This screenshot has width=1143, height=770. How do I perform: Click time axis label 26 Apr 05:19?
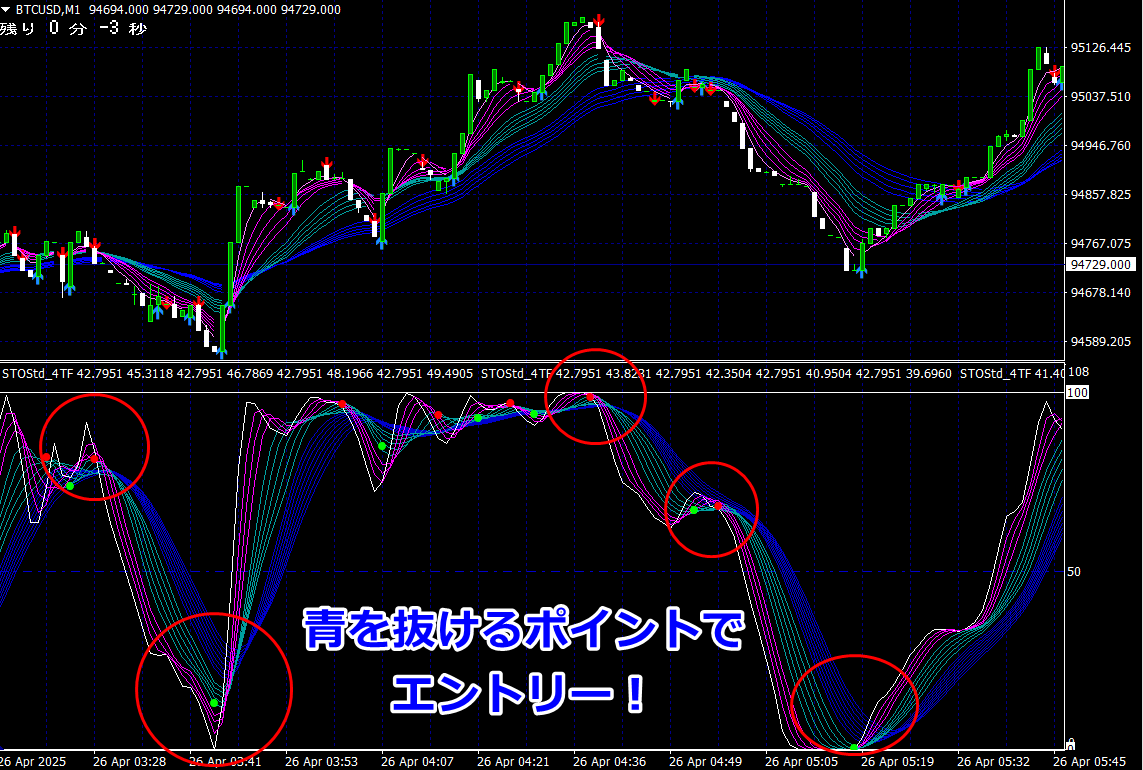pos(897,761)
